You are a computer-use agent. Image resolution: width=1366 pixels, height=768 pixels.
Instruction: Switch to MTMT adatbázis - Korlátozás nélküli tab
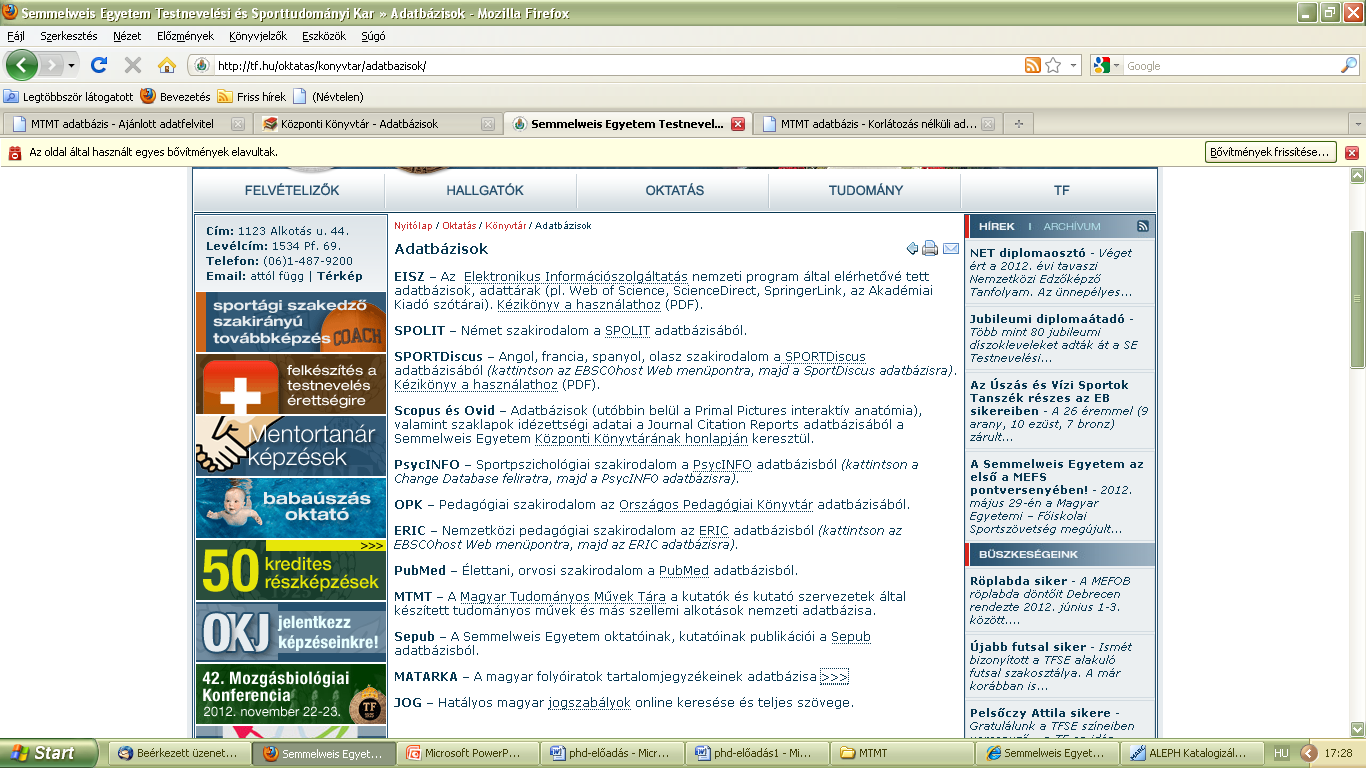tap(877, 124)
